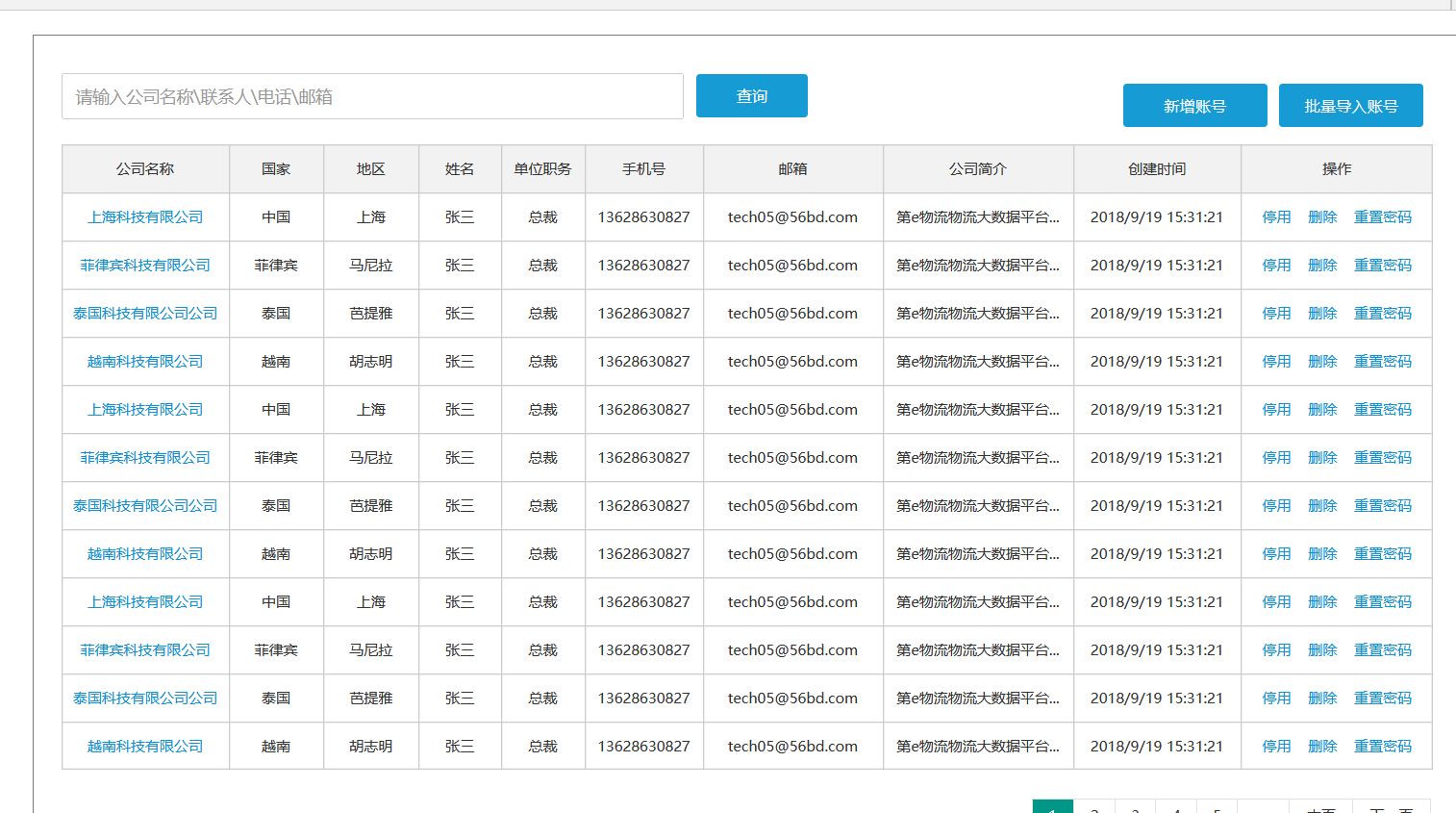The height and width of the screenshot is (813, 1456).
Task: Click 停用 in first 菲律宾科技有限公司 row
Action: pyautogui.click(x=1276, y=266)
